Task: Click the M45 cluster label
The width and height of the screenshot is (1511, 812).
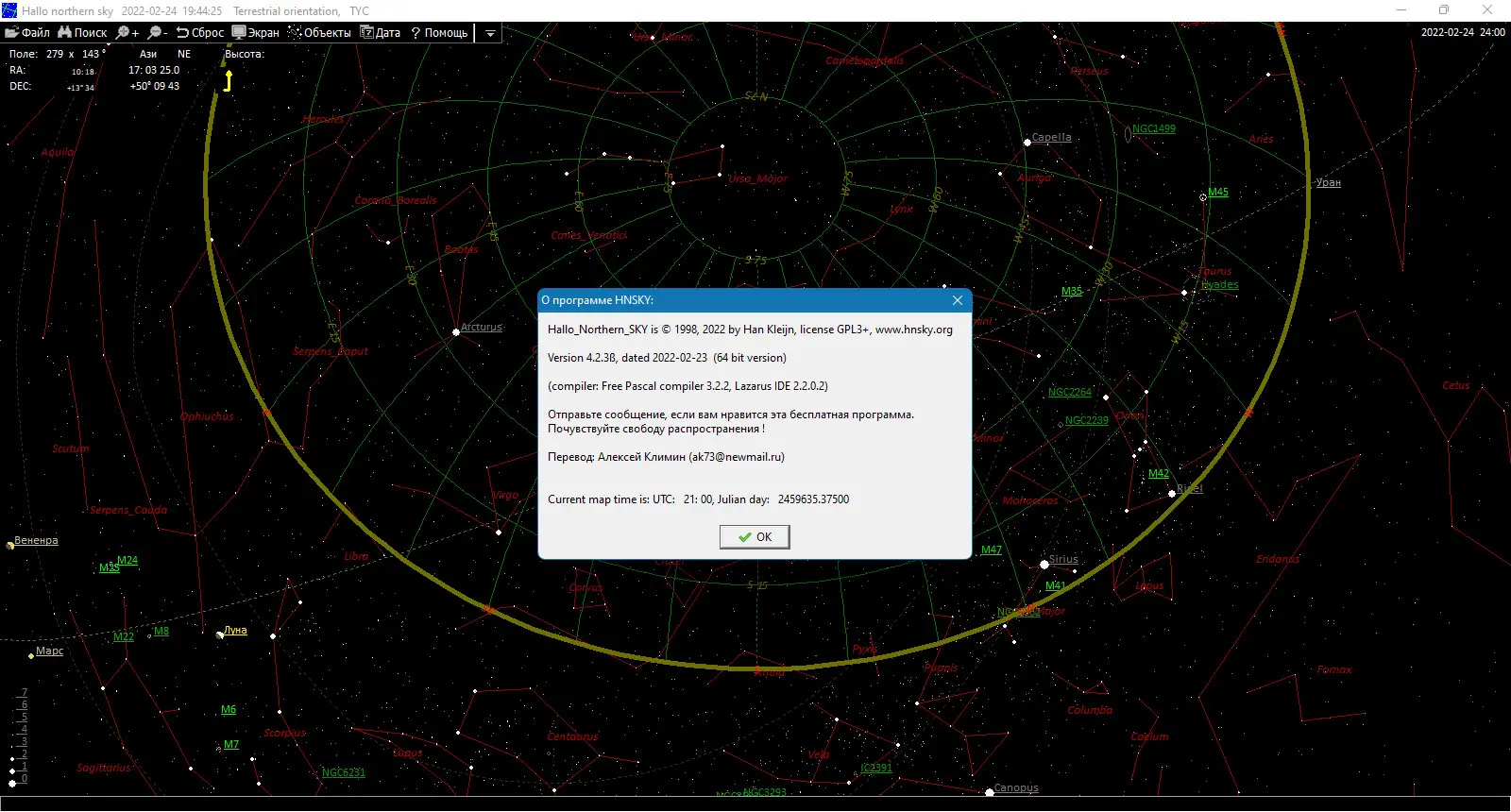Action: click(x=1218, y=193)
